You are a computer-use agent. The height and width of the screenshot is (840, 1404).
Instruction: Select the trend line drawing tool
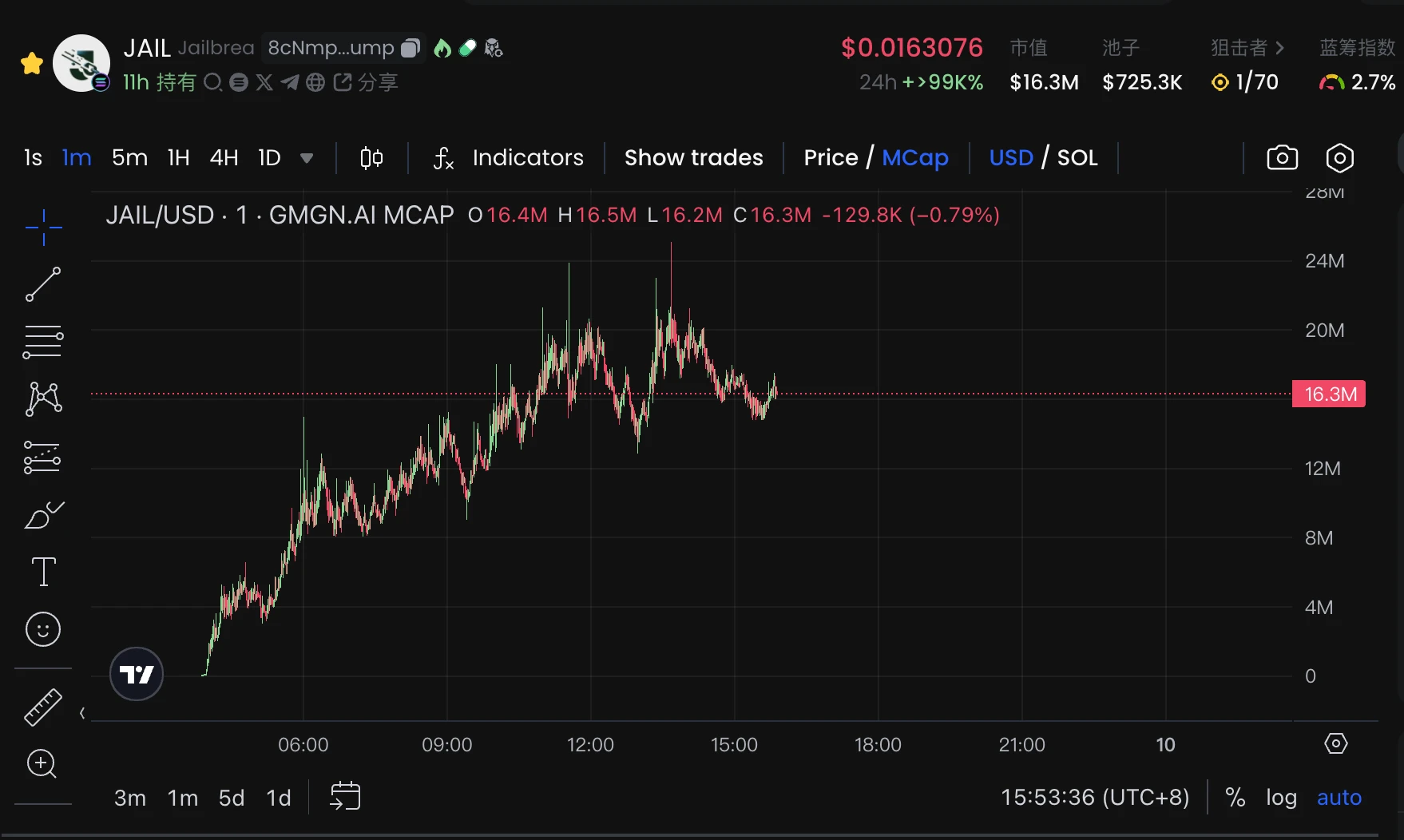43,285
